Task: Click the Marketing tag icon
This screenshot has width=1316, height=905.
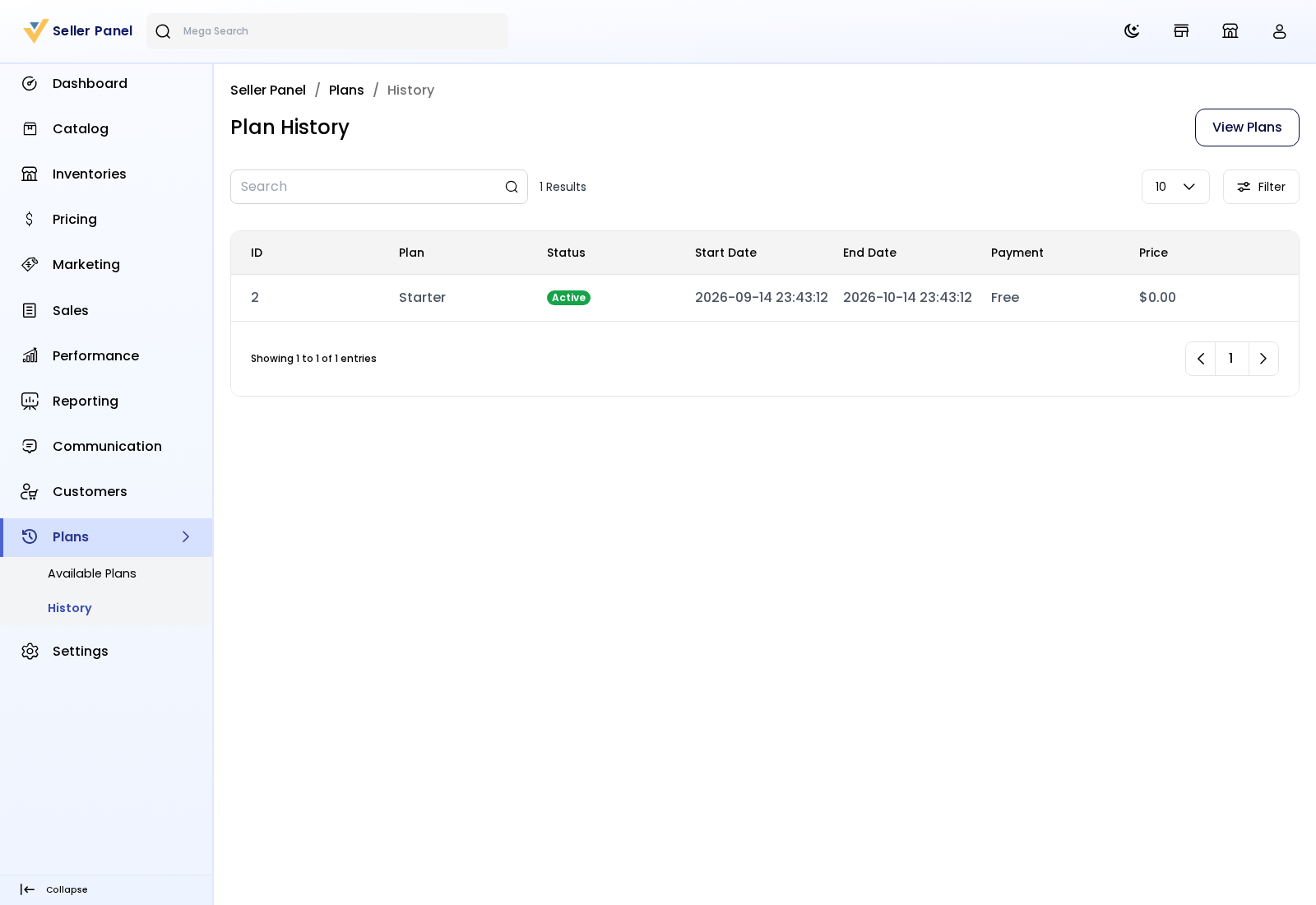Action: (x=30, y=265)
